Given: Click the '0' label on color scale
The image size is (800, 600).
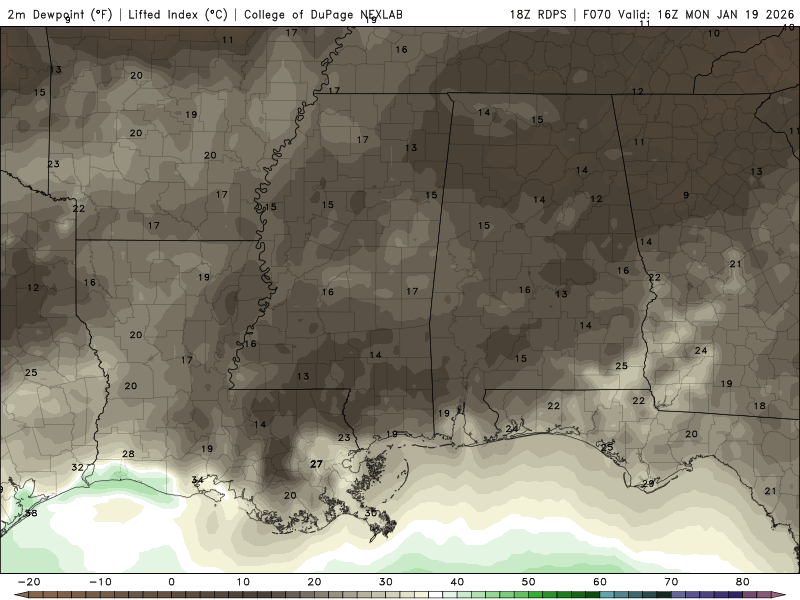Looking at the screenshot, I should coord(171,582).
